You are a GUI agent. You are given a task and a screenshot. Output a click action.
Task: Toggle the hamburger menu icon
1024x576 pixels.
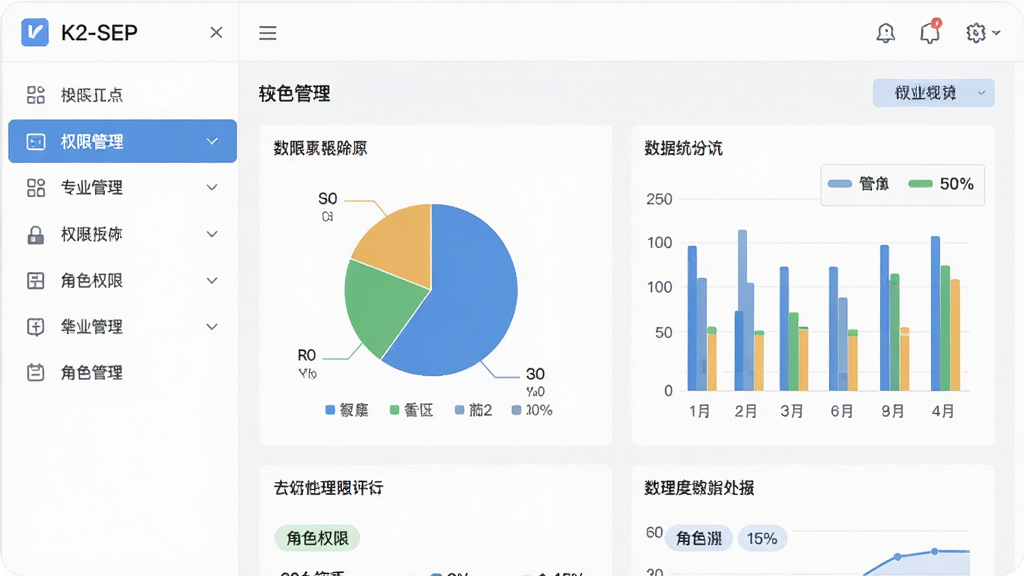tap(268, 33)
